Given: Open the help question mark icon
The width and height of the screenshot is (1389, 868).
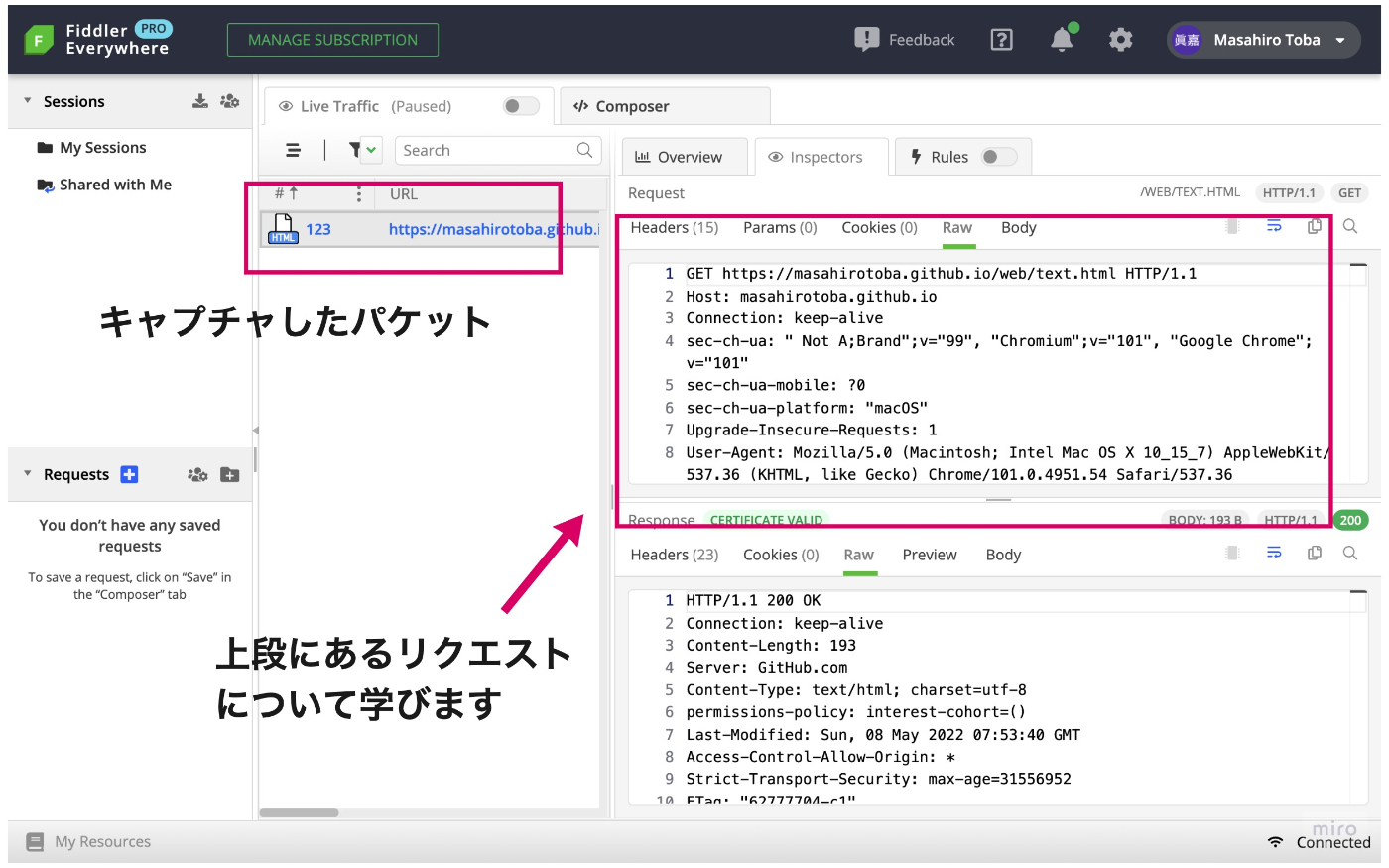Looking at the screenshot, I should pos(1002,40).
